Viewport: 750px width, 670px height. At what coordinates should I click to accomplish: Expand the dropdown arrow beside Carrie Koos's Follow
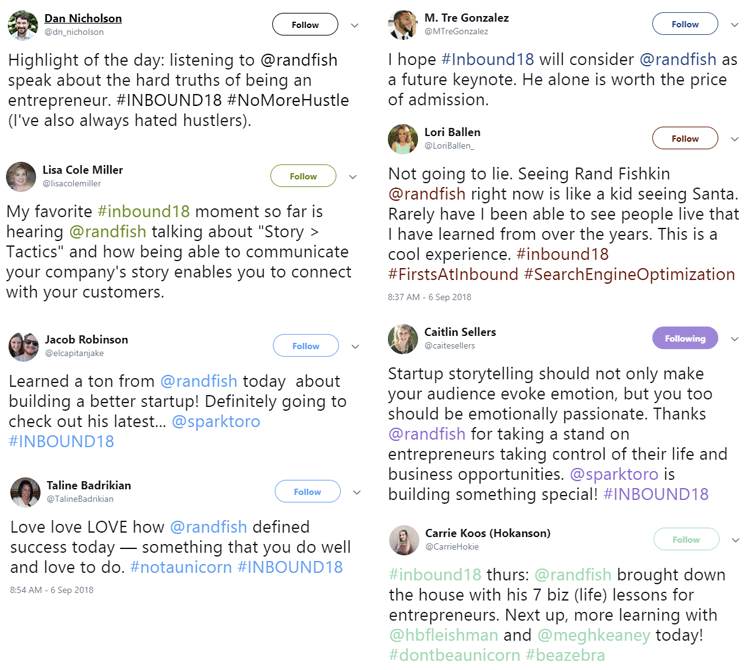736,540
